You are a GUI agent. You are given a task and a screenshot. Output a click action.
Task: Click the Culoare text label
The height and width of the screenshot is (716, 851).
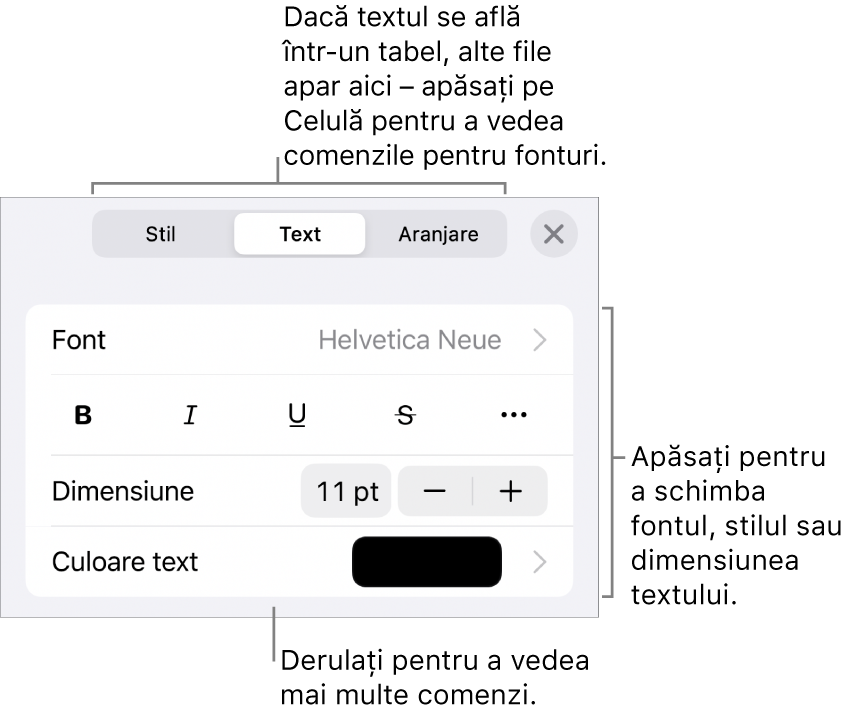point(124,562)
